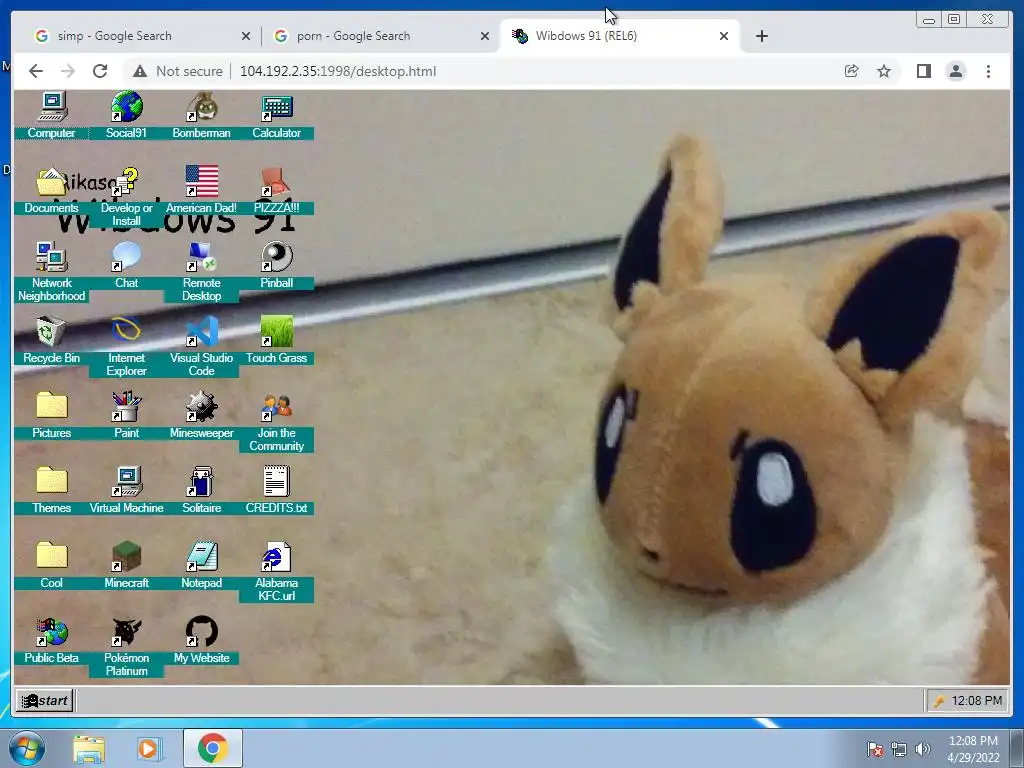This screenshot has height=768, width=1024.
Task: Toggle the Chrome side panel
Action: (923, 71)
